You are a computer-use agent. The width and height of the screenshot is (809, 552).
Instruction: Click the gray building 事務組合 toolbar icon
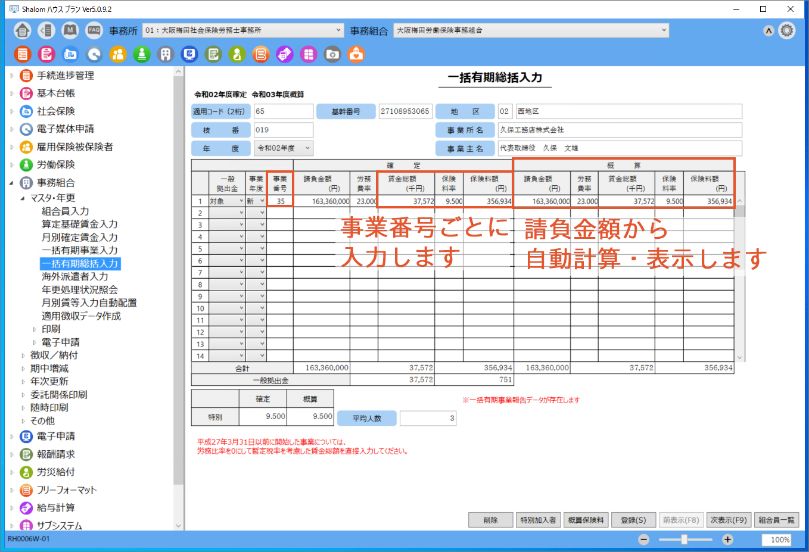click(x=166, y=54)
